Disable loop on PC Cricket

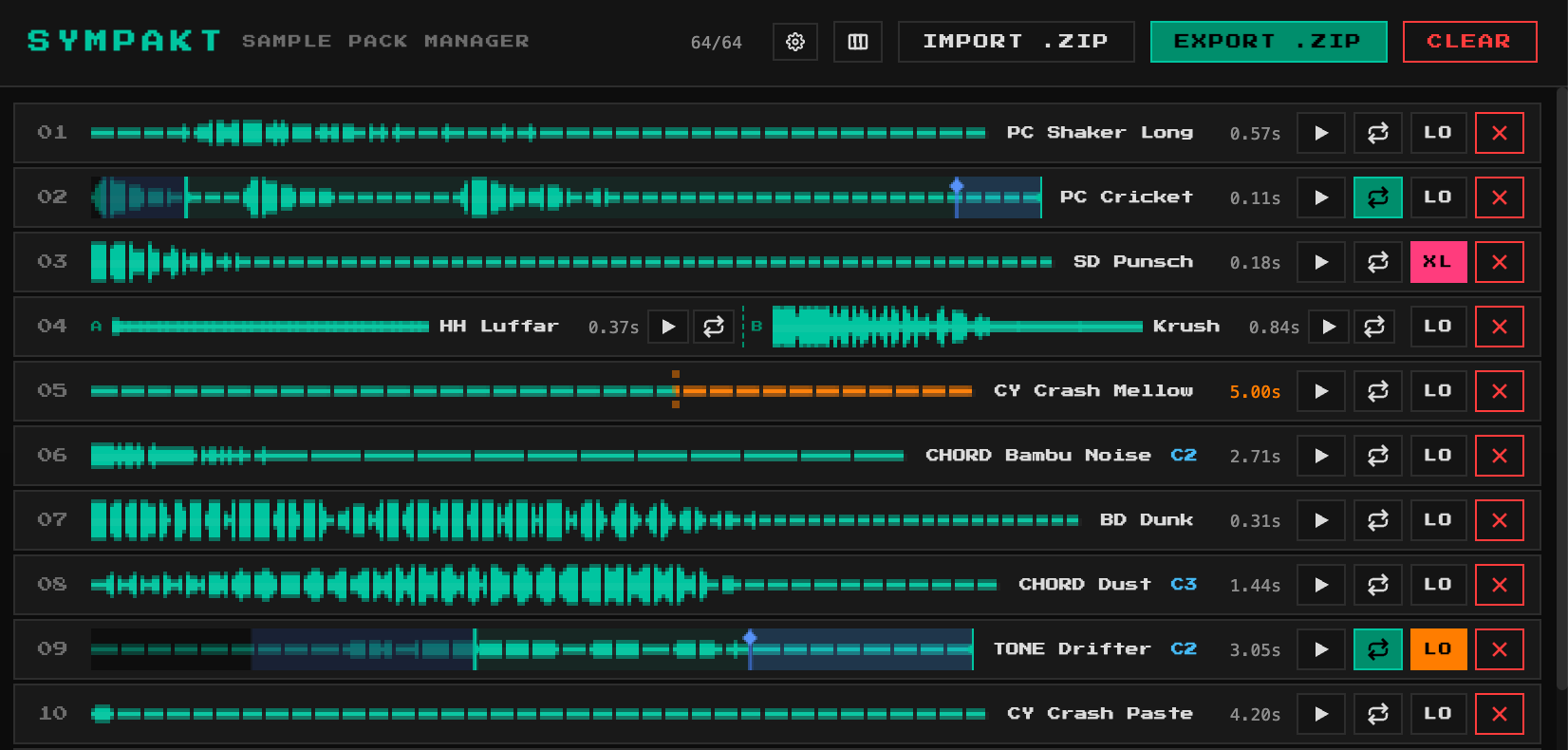coord(1377,197)
